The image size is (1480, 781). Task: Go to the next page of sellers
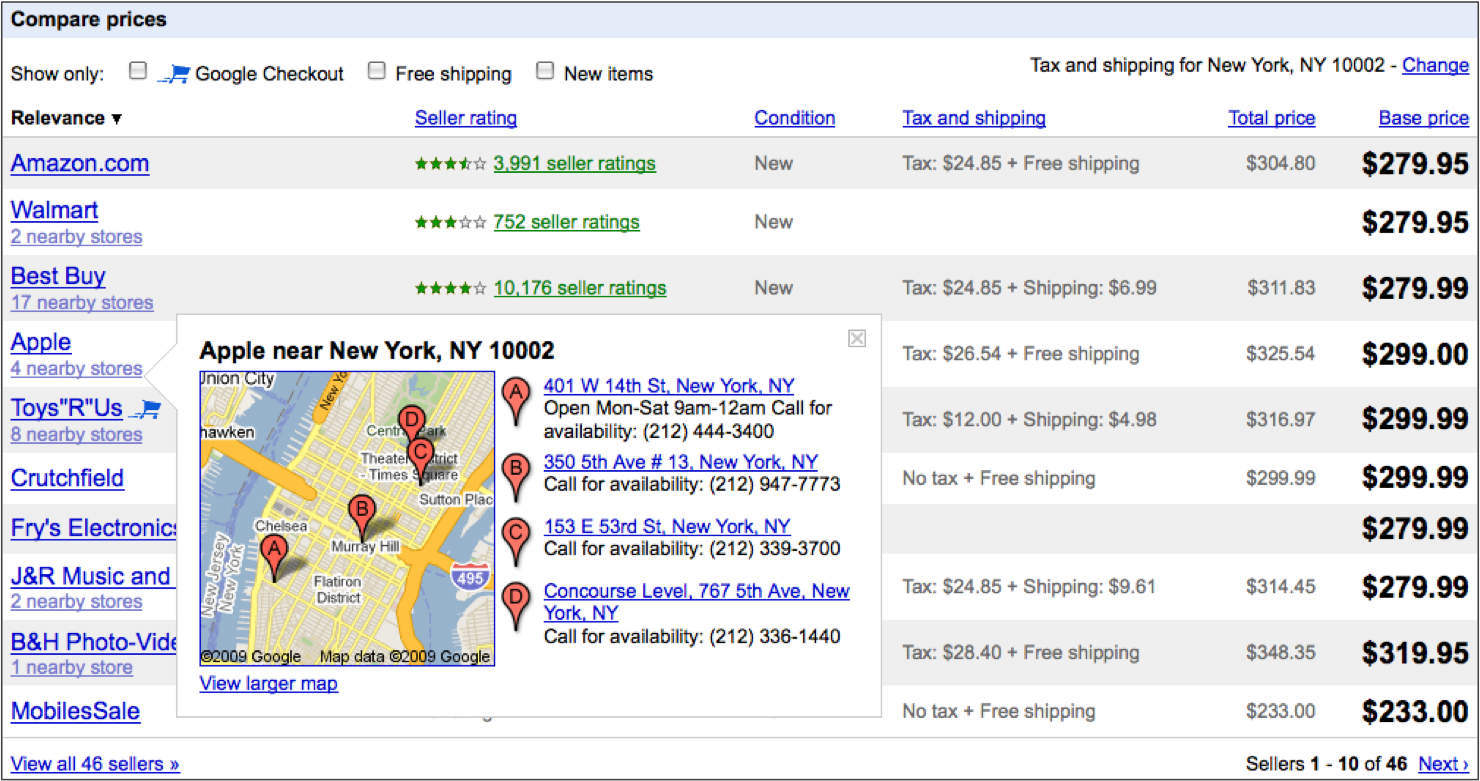[1443, 763]
